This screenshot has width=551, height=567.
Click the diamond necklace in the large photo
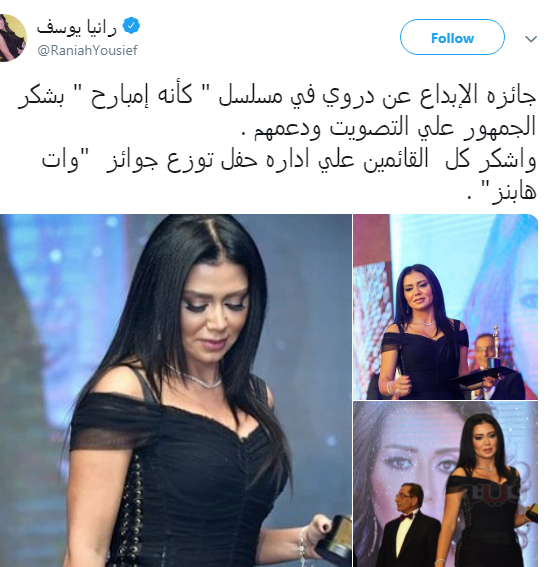[x=195, y=378]
